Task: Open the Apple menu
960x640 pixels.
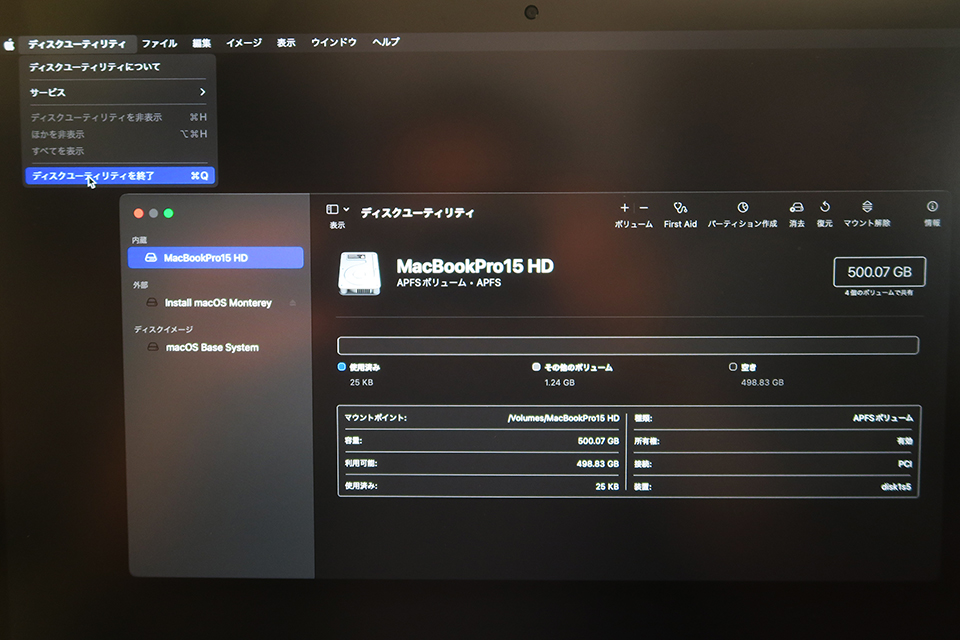Action: pyautogui.click(x=9, y=45)
